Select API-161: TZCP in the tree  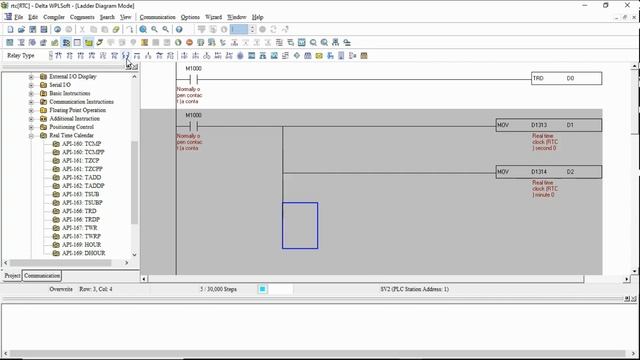click(80, 160)
